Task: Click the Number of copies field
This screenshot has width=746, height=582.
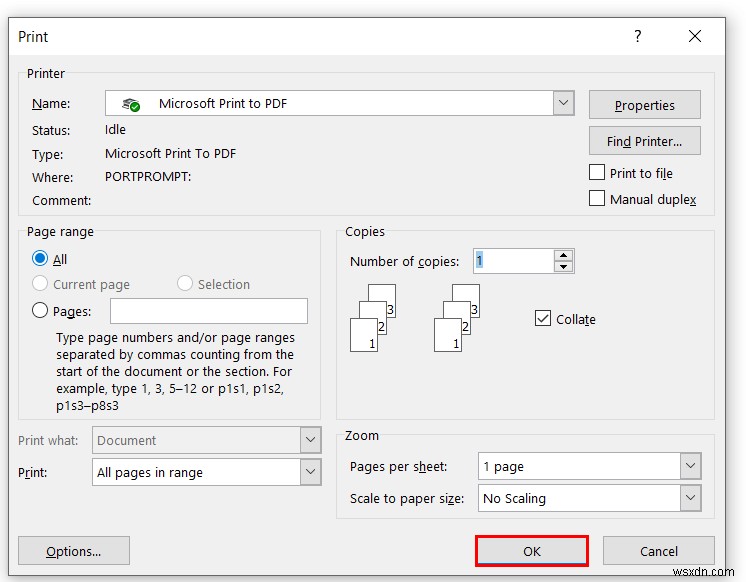Action: pyautogui.click(x=513, y=261)
